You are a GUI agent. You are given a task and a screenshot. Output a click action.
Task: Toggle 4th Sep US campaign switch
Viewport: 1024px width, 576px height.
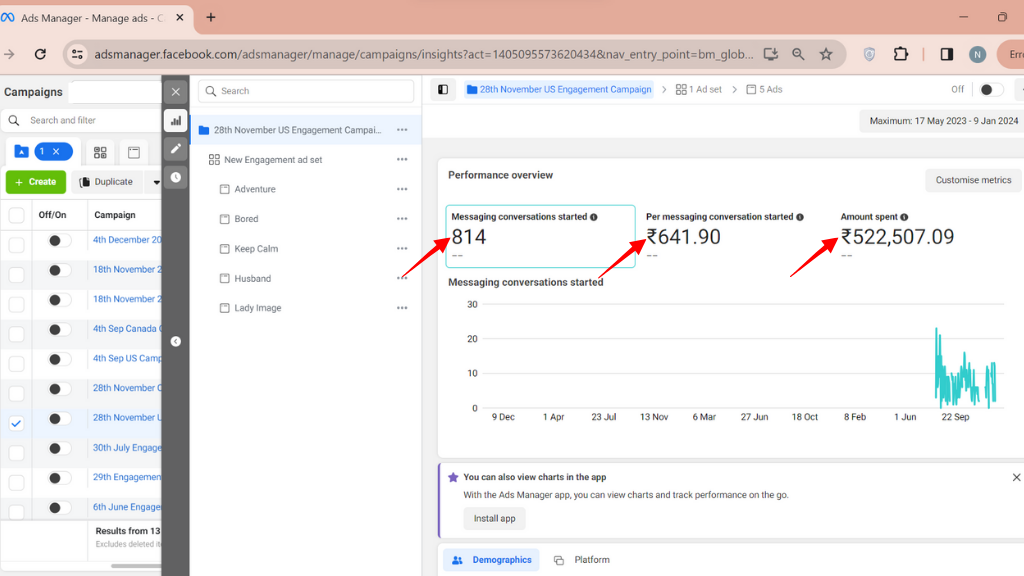pyautogui.click(x=59, y=359)
